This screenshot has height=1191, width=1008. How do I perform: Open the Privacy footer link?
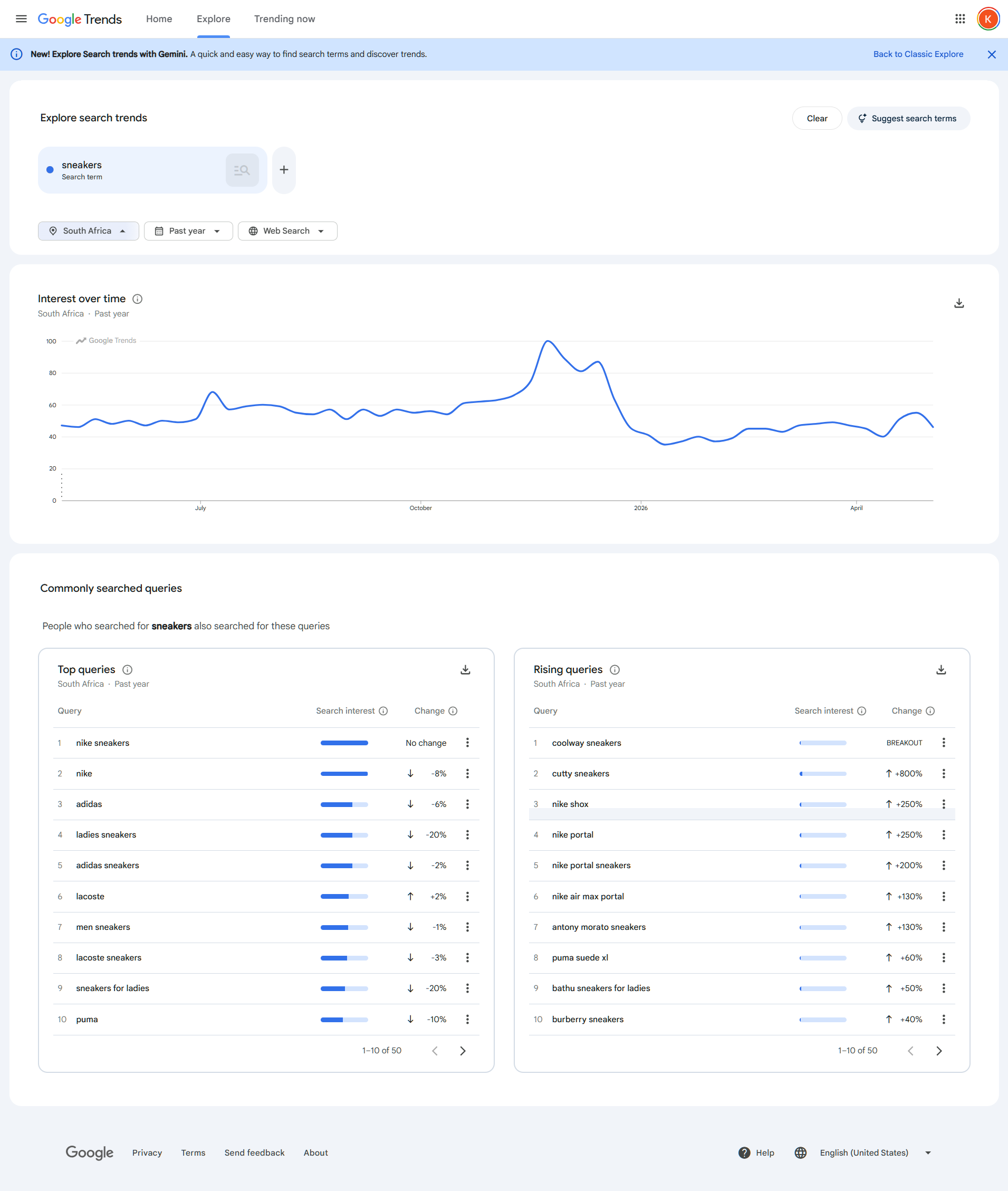pyautogui.click(x=147, y=1152)
